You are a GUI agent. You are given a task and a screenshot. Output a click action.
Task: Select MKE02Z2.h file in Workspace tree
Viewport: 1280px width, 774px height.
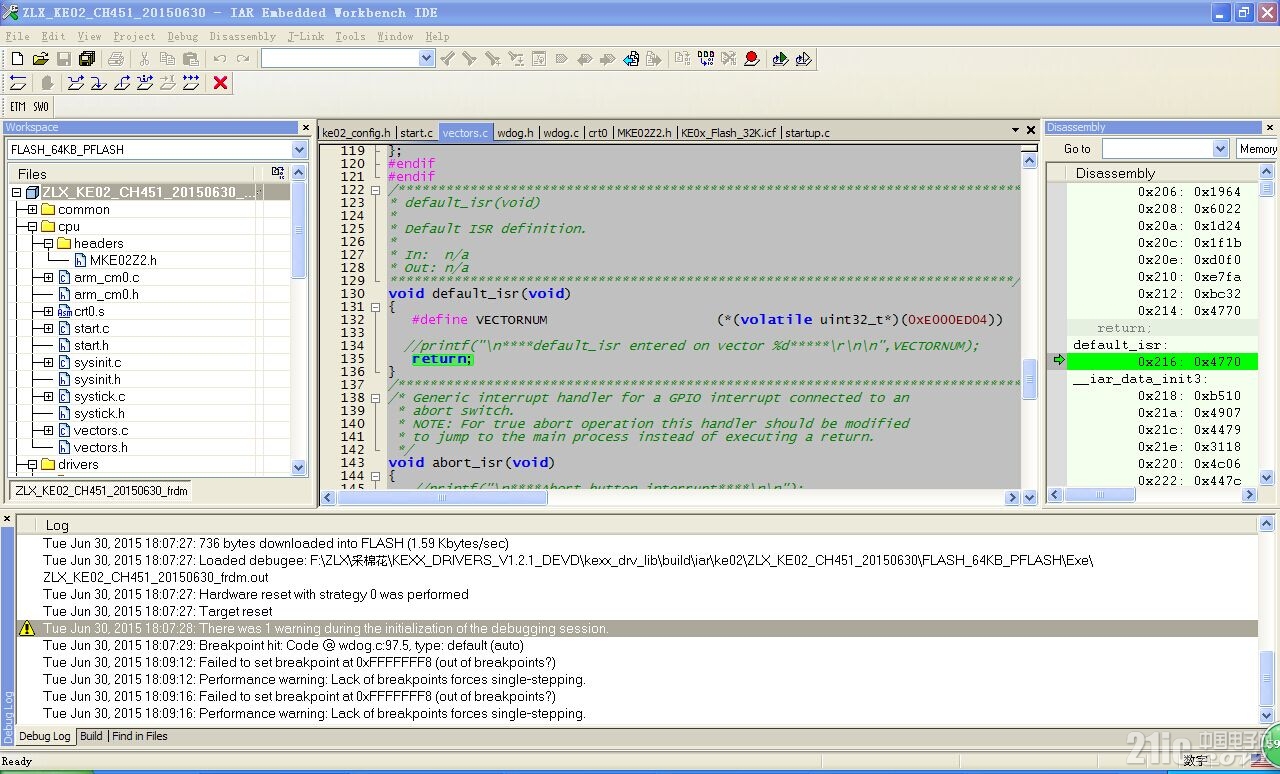pos(123,261)
